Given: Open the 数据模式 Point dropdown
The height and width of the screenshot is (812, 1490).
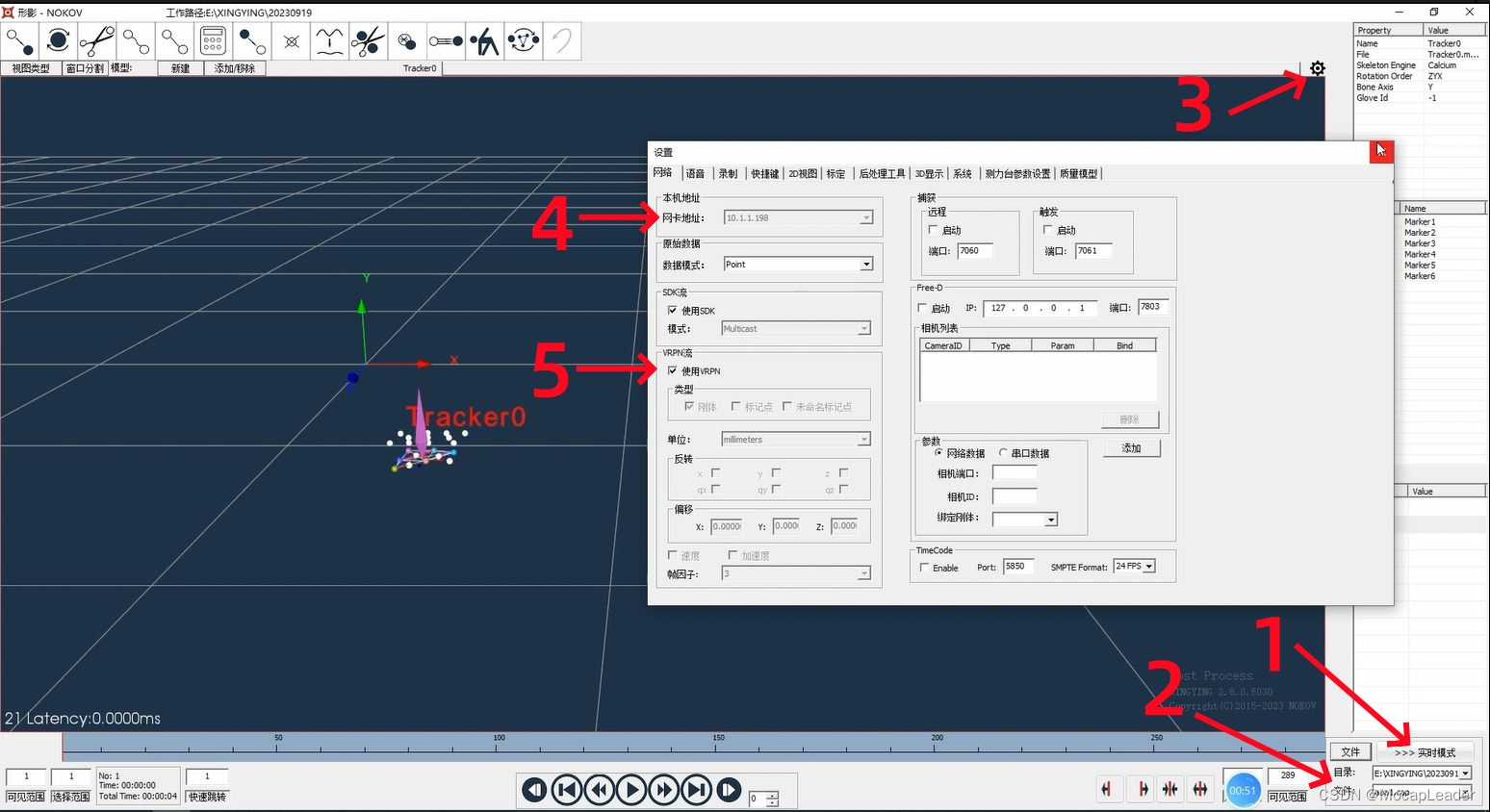Looking at the screenshot, I should (x=798, y=264).
